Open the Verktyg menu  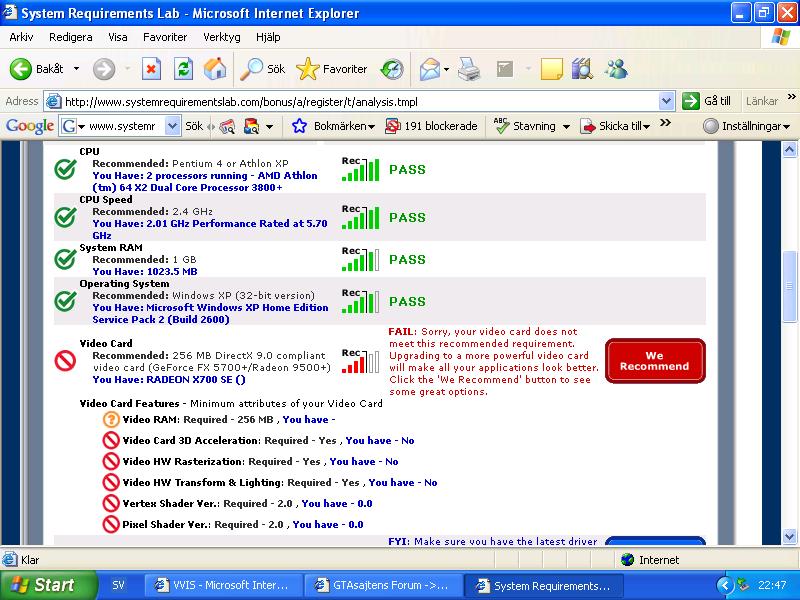221,37
